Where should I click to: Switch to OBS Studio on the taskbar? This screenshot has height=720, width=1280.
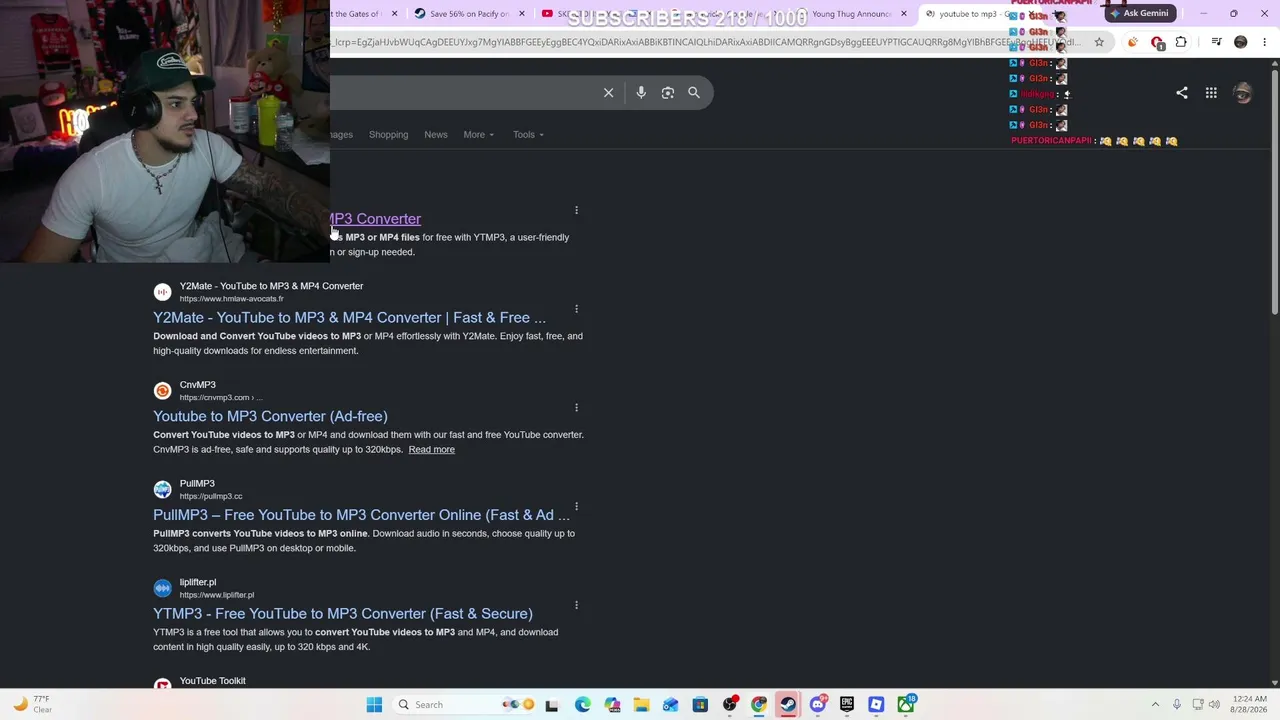(729, 705)
